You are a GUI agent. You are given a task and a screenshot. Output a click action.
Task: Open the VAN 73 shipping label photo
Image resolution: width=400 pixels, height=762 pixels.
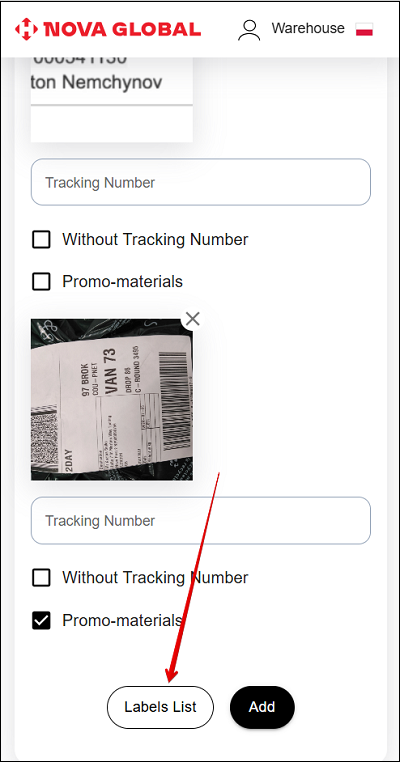pyautogui.click(x=112, y=399)
